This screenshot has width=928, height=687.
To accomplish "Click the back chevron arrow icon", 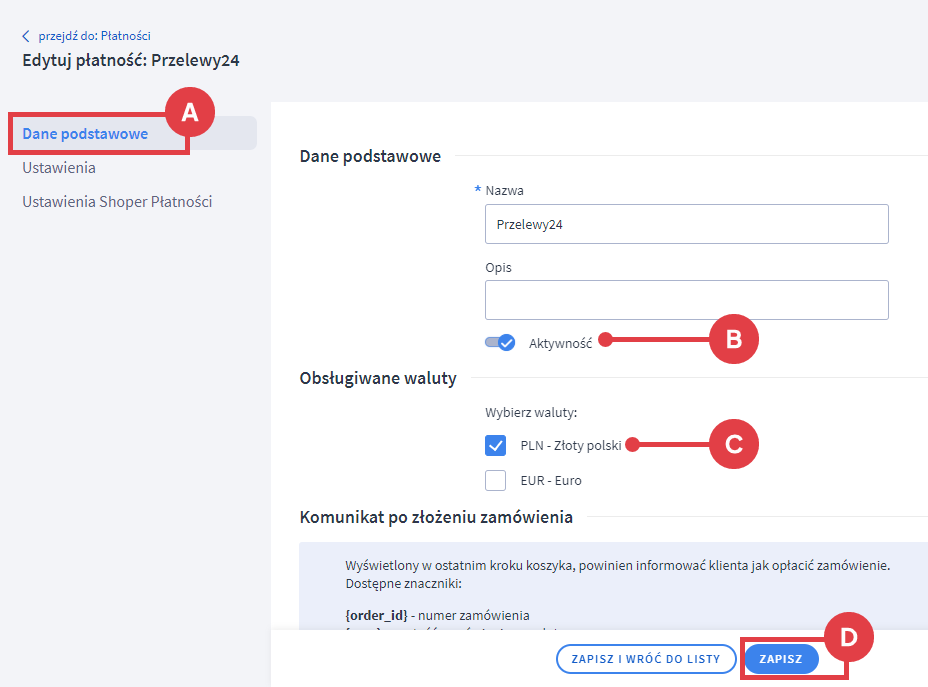I will click(26, 36).
